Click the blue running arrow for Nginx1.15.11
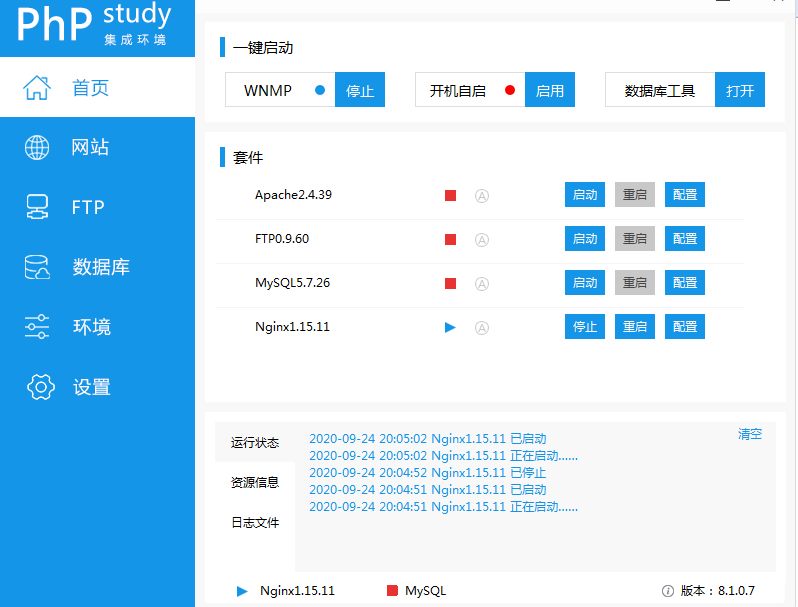The image size is (798, 607). [x=450, y=327]
